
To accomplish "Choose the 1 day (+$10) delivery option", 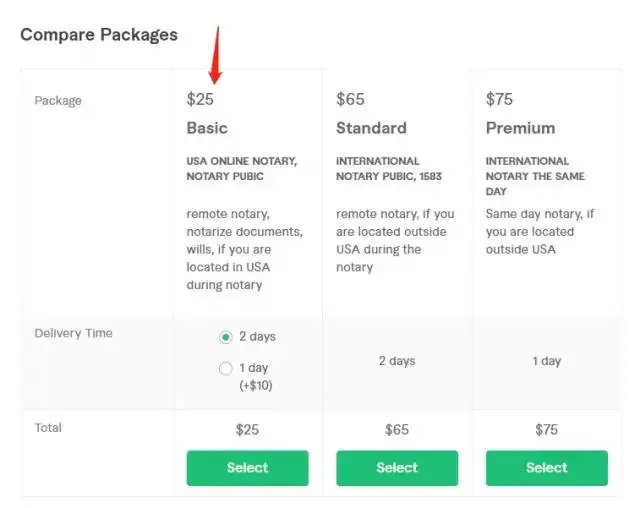I will coord(225,368).
